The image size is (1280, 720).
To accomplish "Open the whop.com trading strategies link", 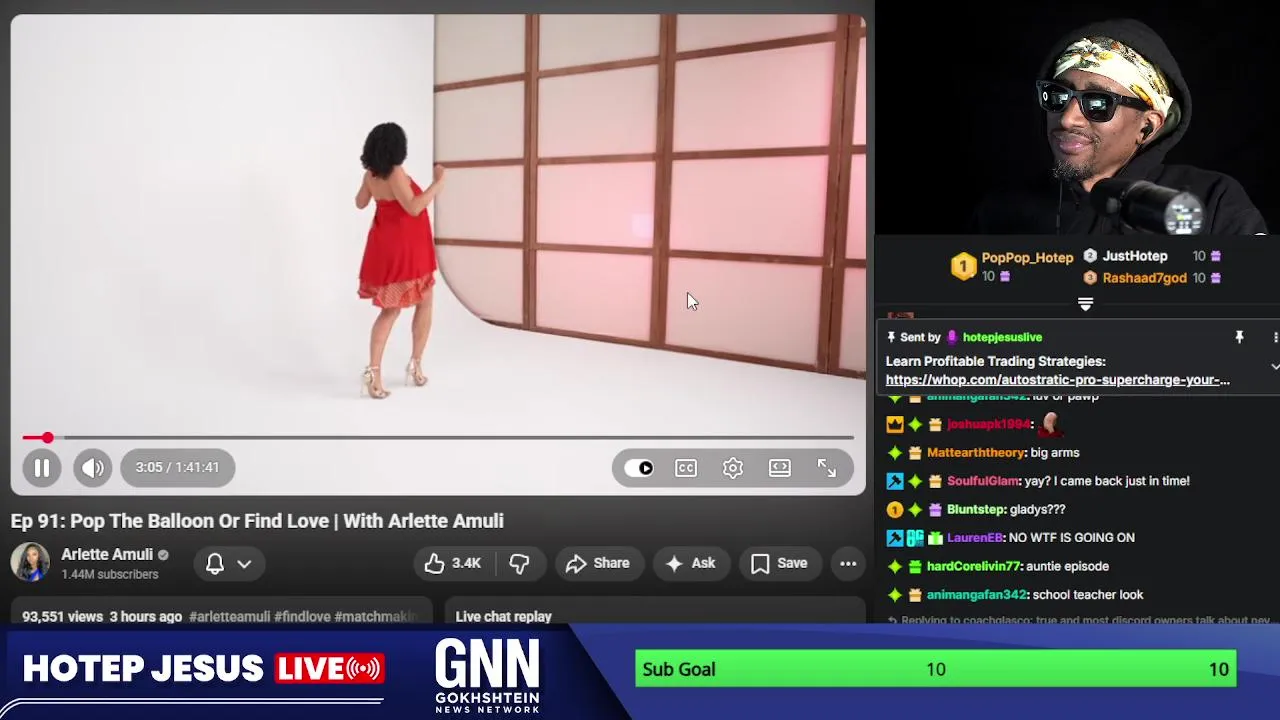I will click(1057, 380).
